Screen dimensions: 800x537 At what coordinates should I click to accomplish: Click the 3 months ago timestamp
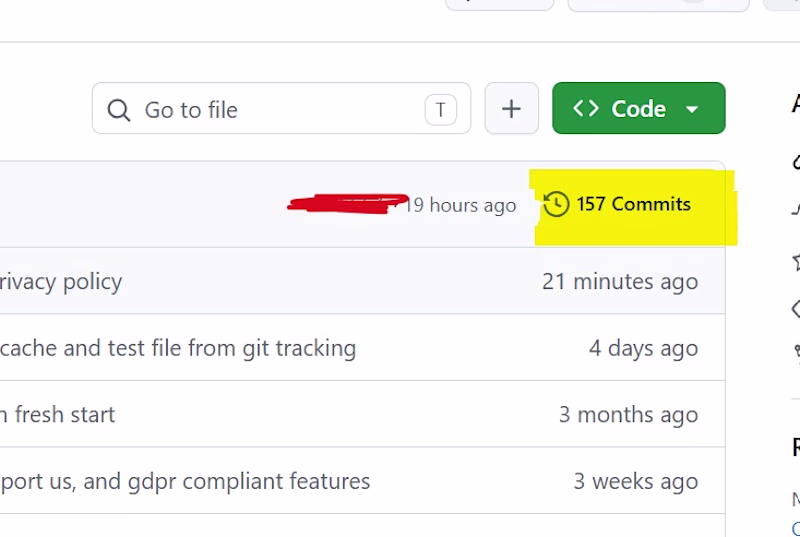(629, 415)
